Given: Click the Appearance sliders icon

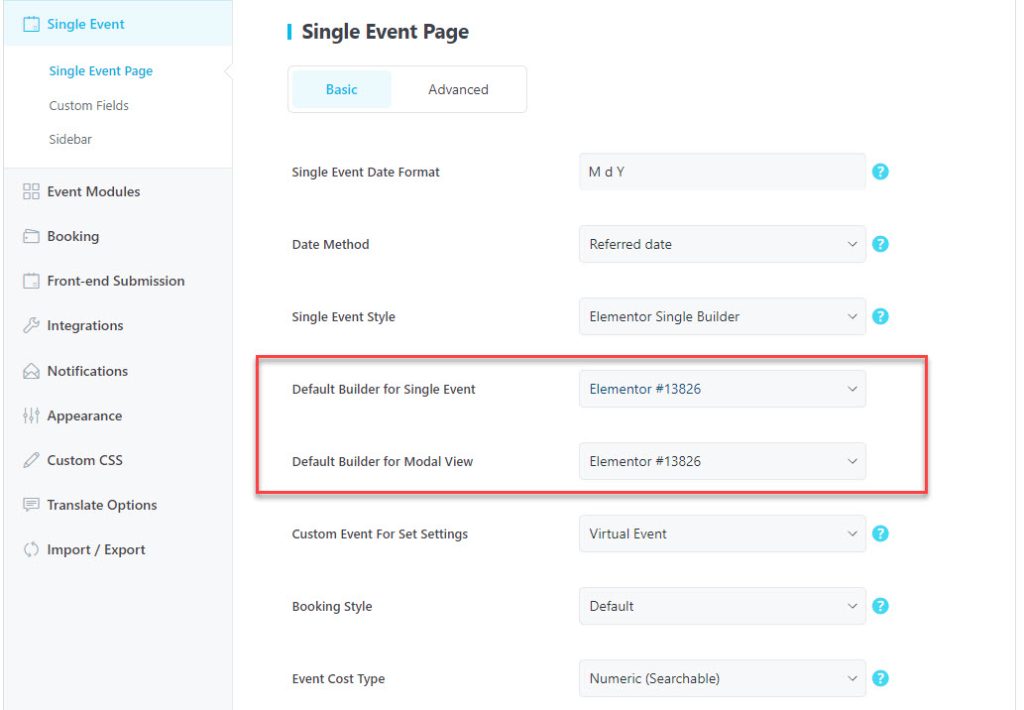Looking at the screenshot, I should (x=31, y=415).
